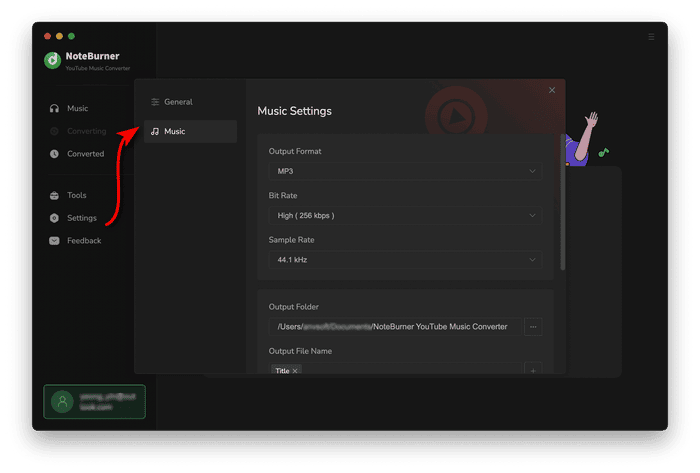Switch to the General settings tab

tap(178, 102)
